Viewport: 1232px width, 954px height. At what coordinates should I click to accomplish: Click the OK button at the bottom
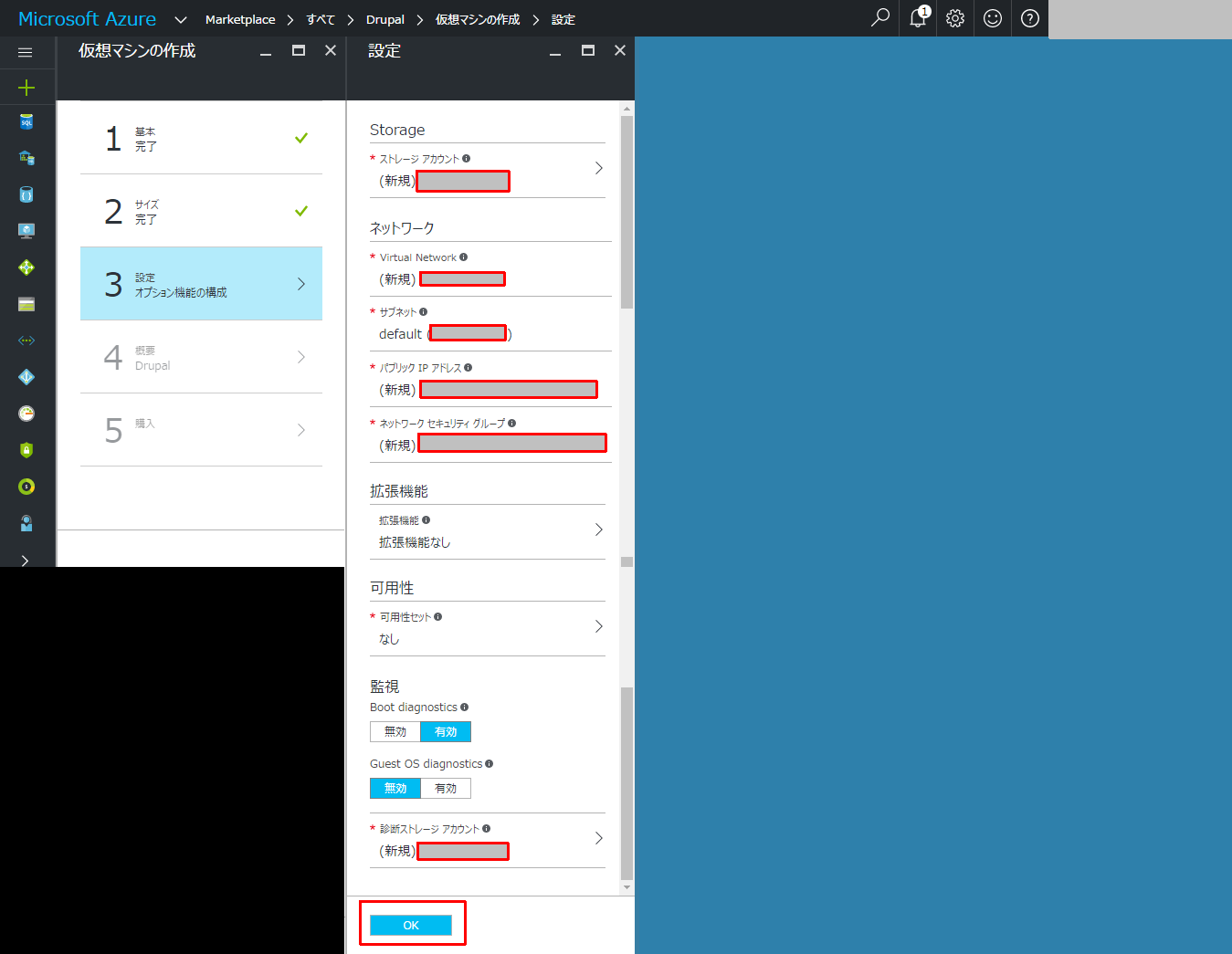pyautogui.click(x=411, y=925)
